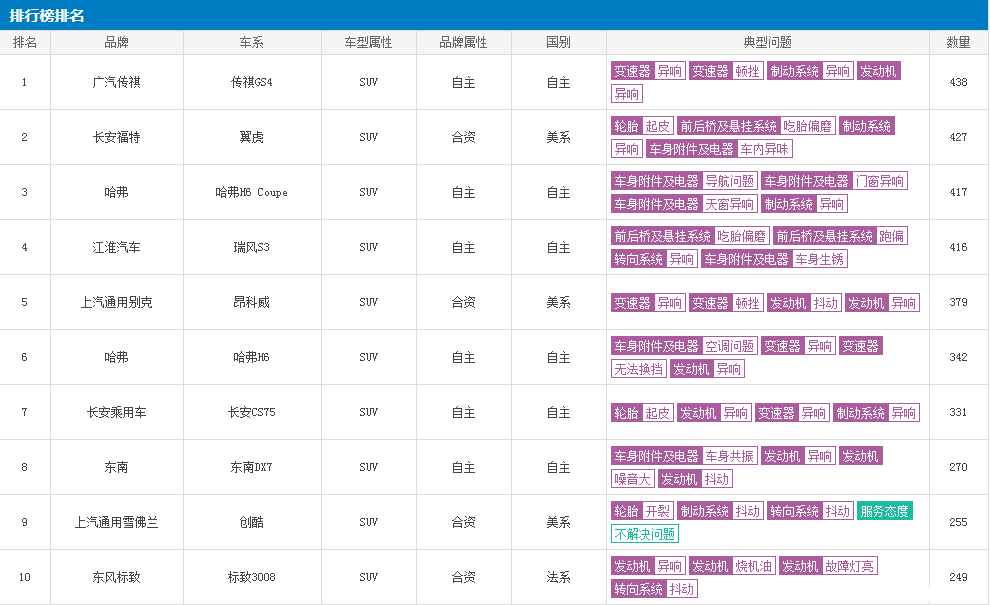
Task: Click the complaint count 438
Action: [958, 82]
